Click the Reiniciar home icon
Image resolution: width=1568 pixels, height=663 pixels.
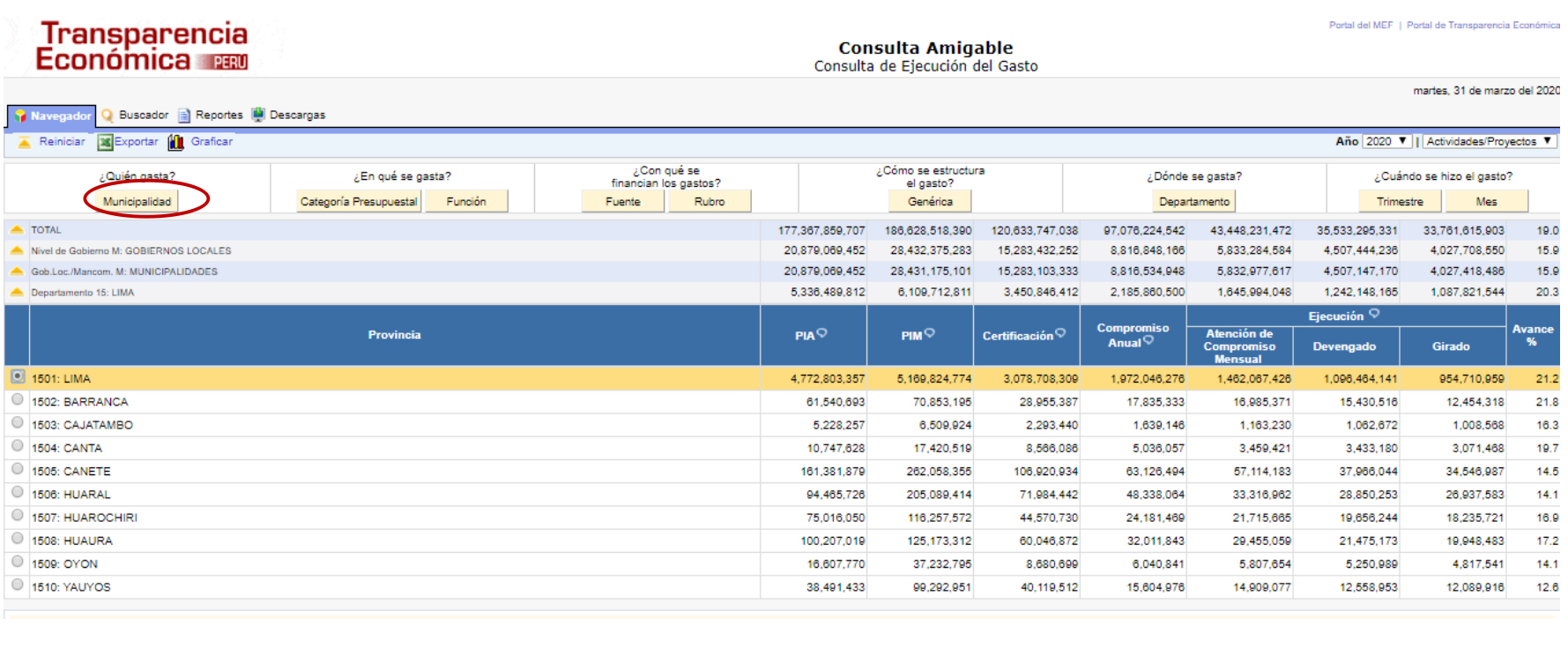pos(24,142)
